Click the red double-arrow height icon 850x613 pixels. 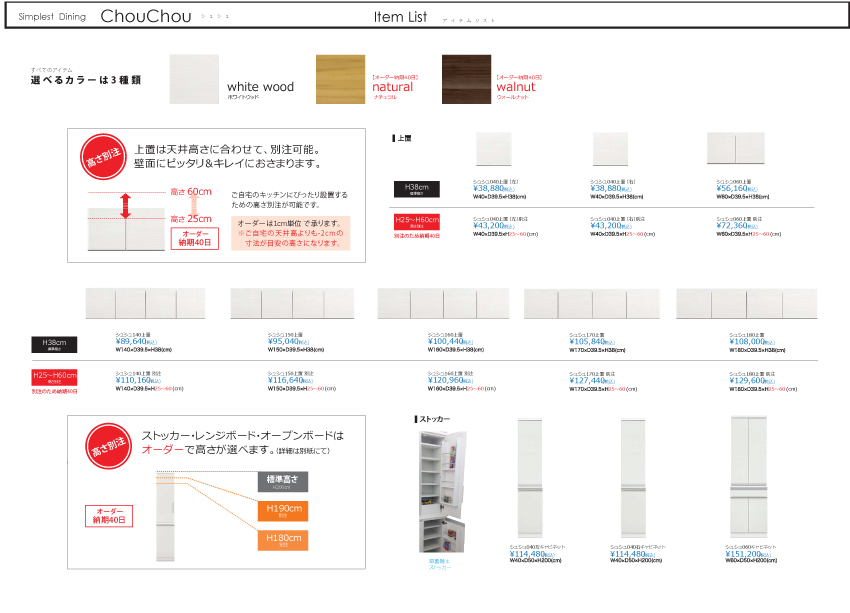(x=126, y=206)
